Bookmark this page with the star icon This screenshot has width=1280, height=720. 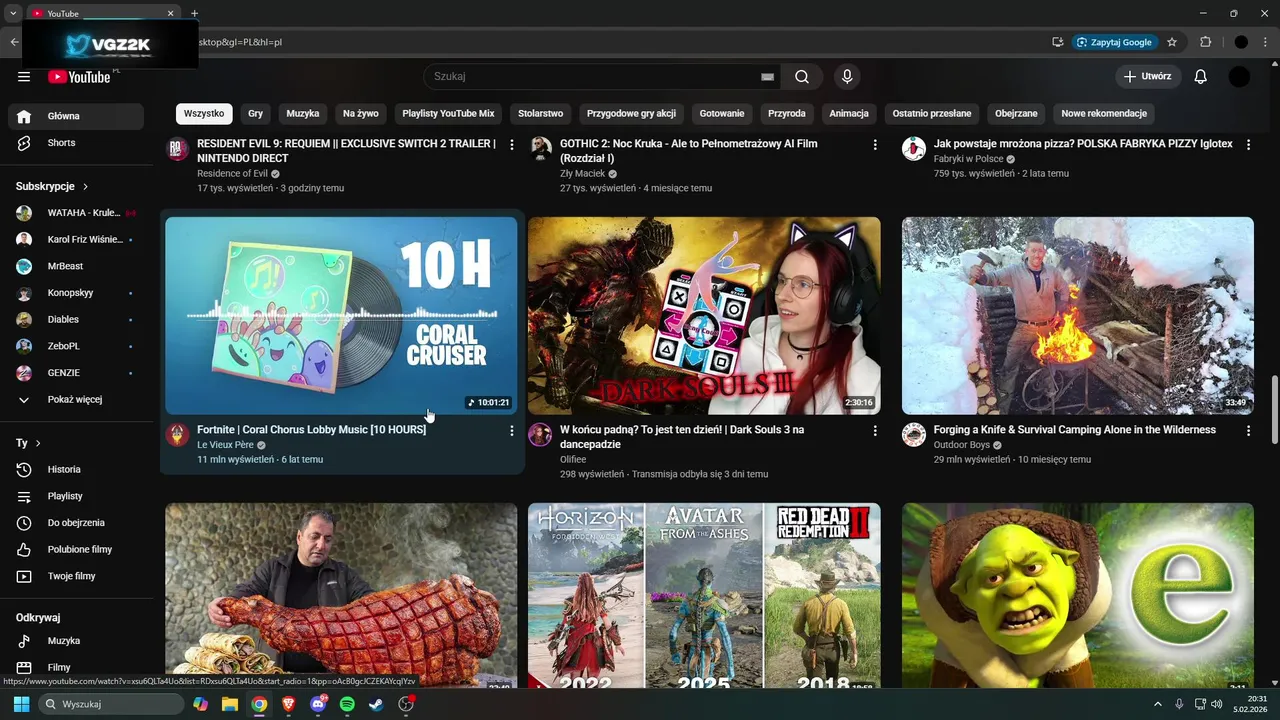point(1172,42)
